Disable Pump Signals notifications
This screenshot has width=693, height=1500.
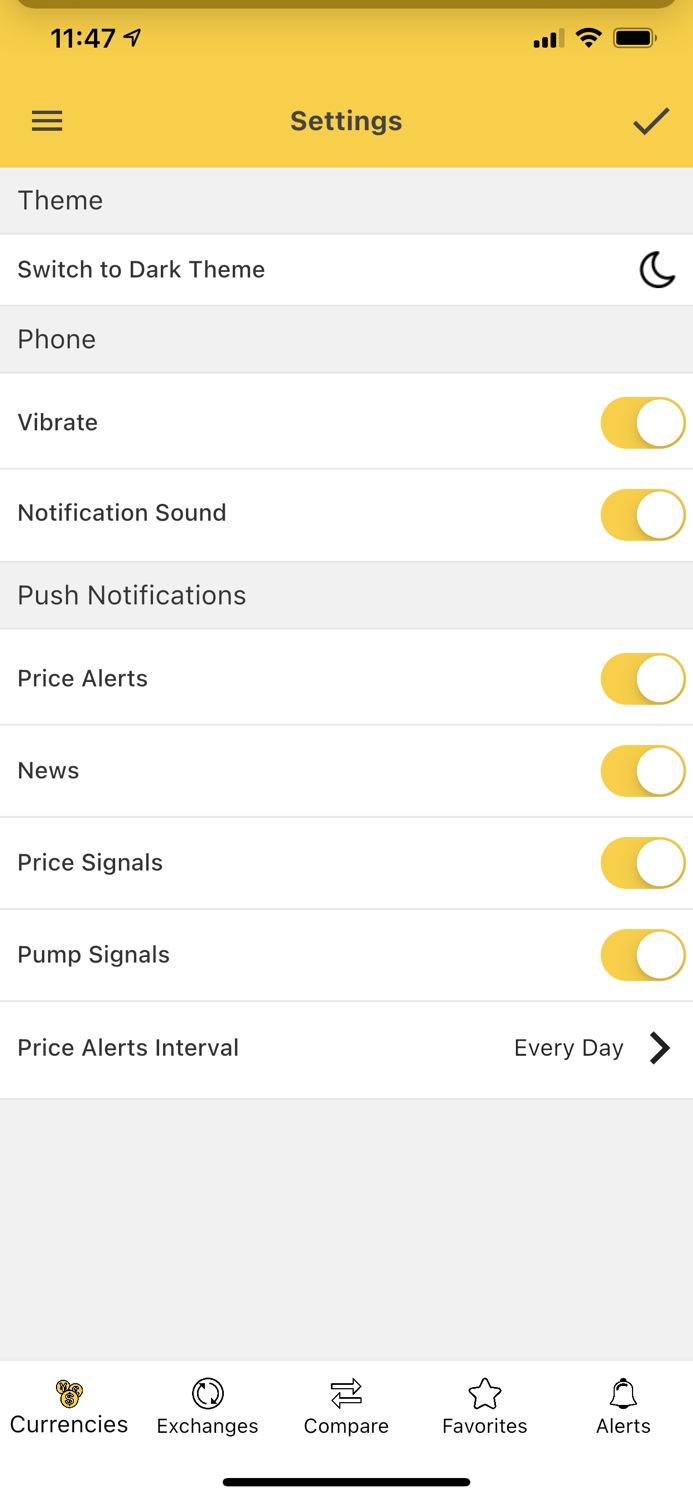[643, 954]
